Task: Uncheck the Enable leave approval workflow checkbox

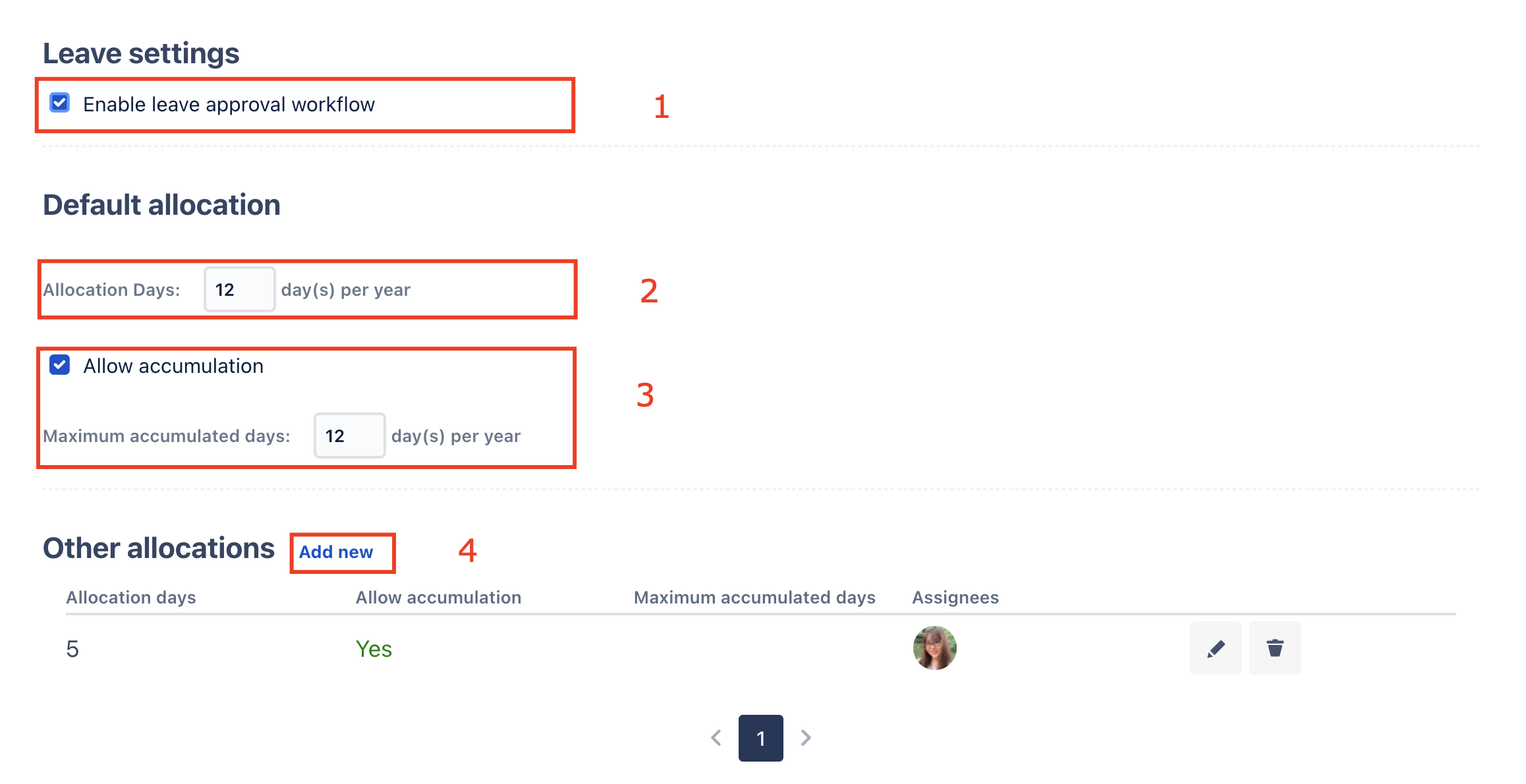Action: tap(60, 103)
